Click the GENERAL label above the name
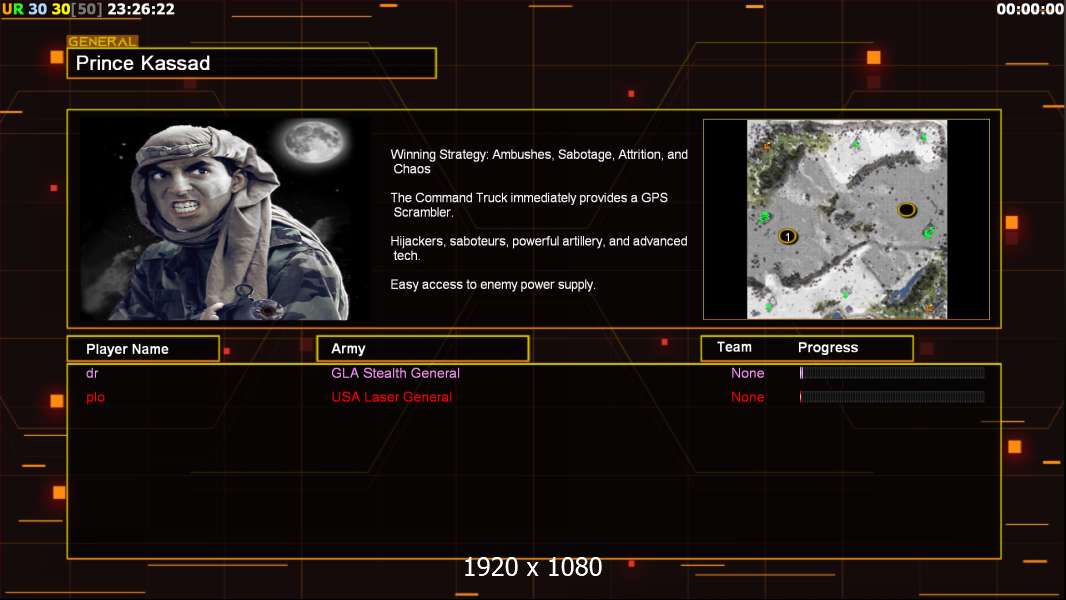This screenshot has width=1066, height=600. click(102, 41)
